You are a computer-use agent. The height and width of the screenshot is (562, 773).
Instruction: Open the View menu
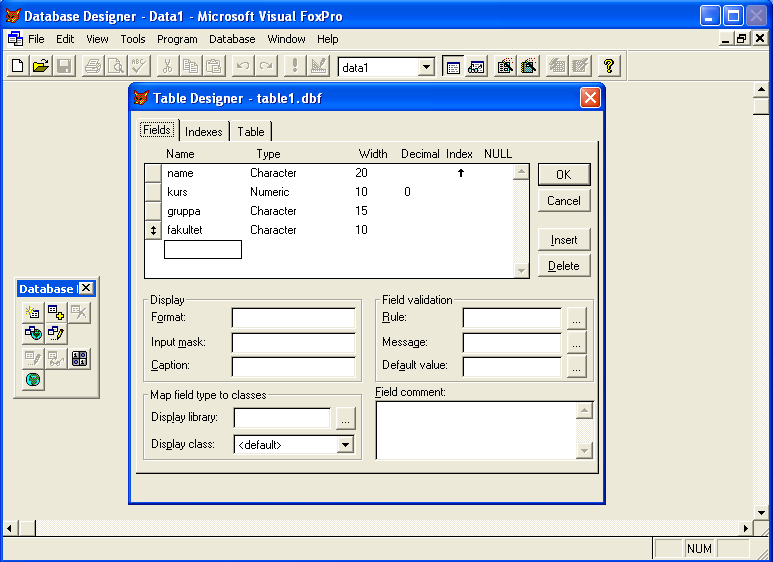pos(97,39)
